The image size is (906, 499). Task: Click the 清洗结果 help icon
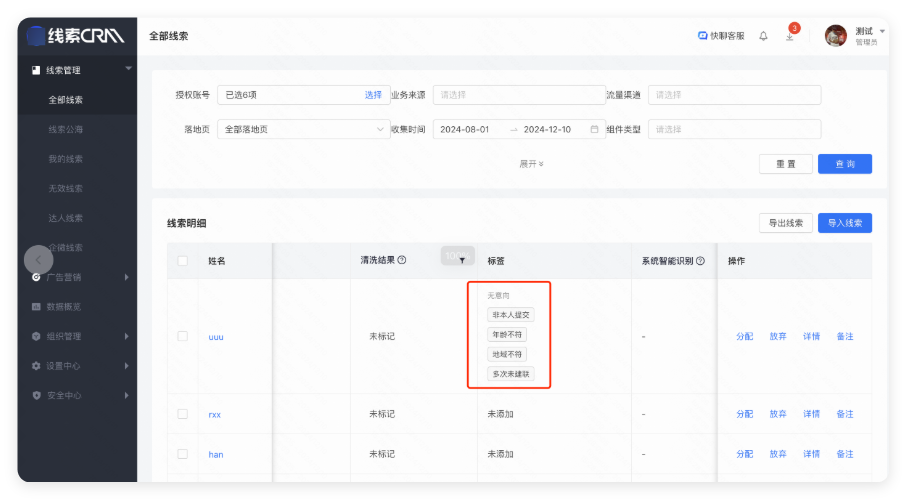pos(402,260)
